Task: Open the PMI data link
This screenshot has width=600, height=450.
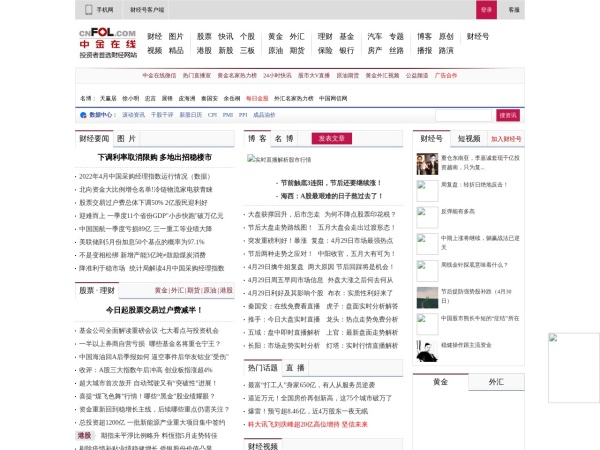Action: coord(228,115)
